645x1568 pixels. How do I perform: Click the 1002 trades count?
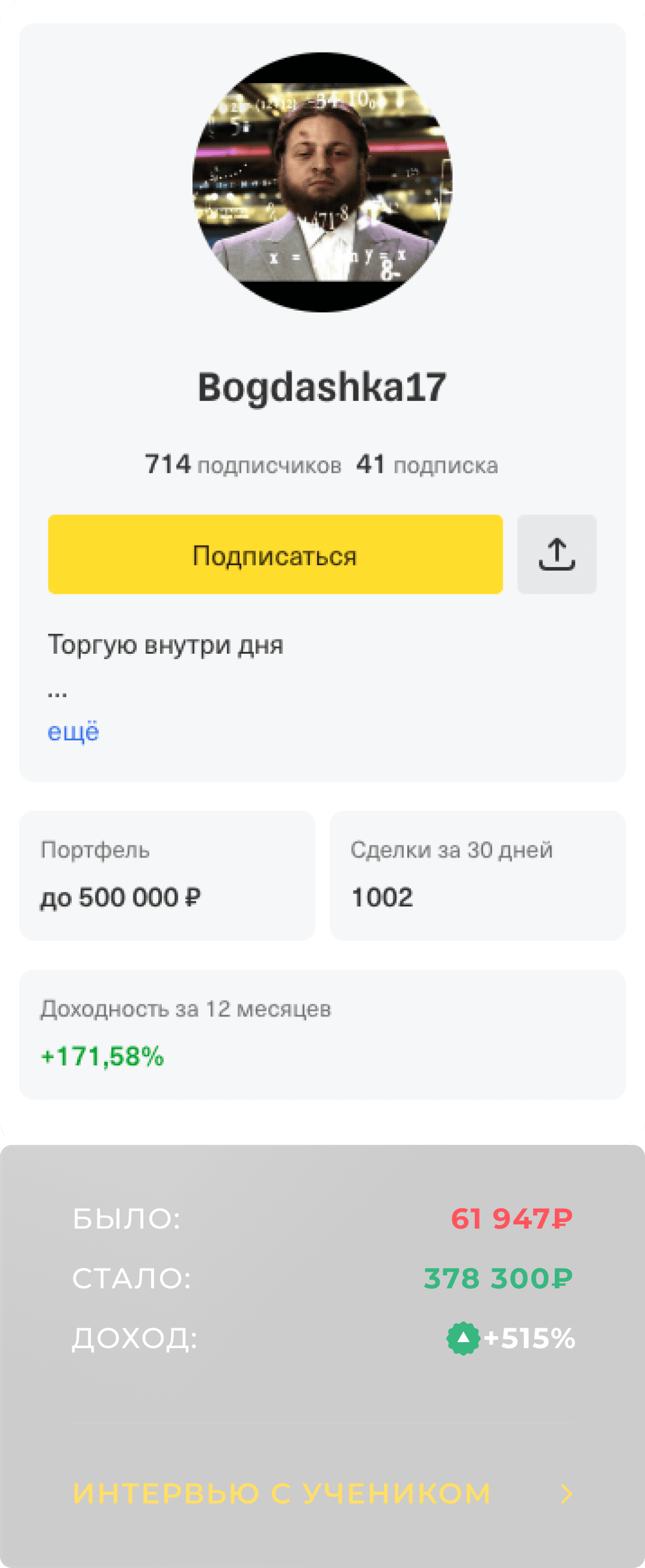pyautogui.click(x=382, y=897)
